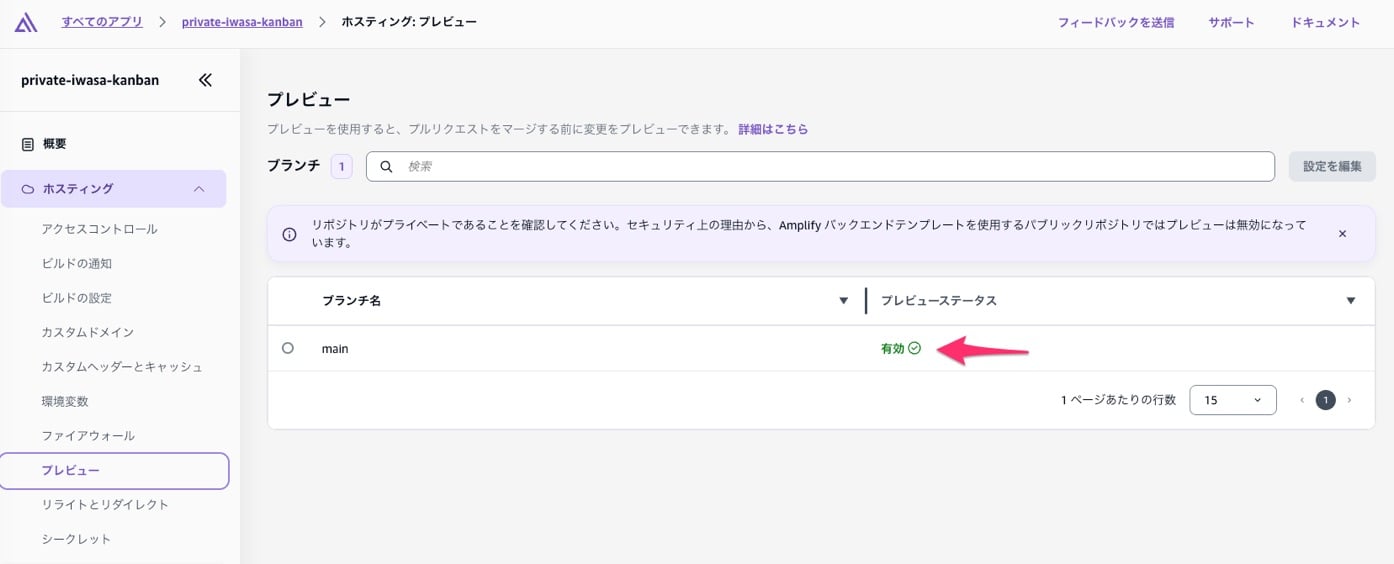Viewport: 1394px width, 564px height.
Task: Click the search magnifier icon
Action: coord(386,167)
